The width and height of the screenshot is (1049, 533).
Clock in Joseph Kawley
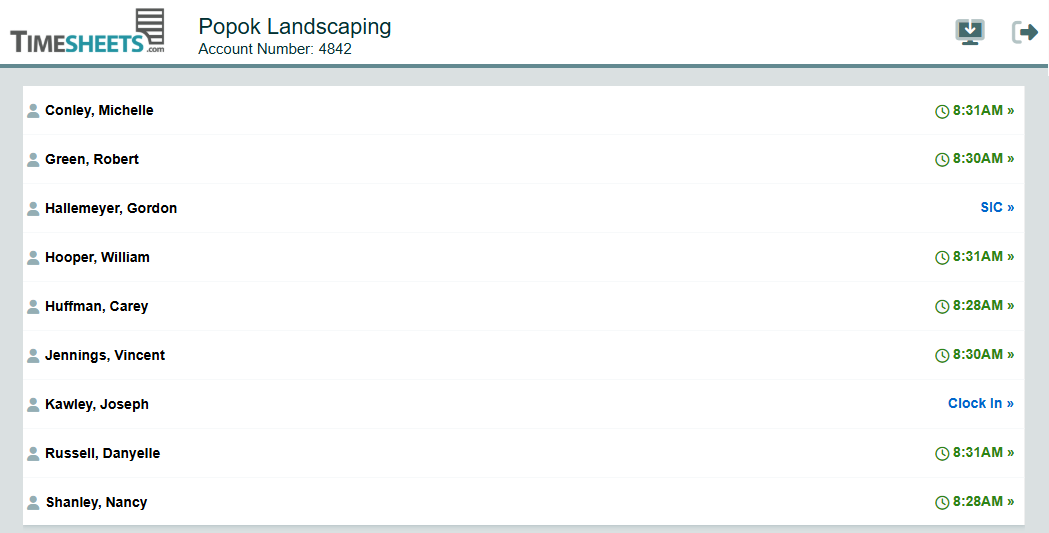[x=980, y=404]
